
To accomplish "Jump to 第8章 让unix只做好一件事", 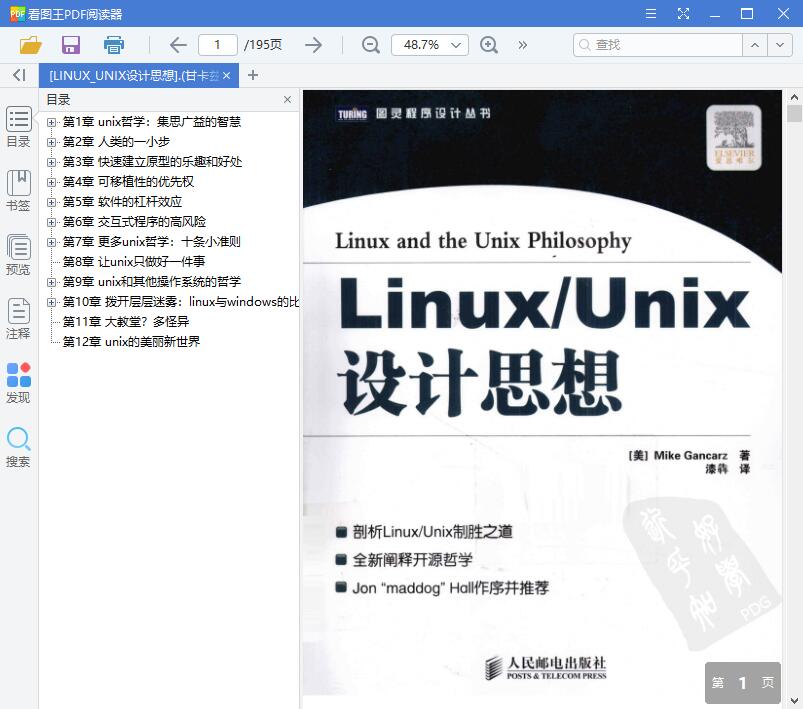I will coord(134,262).
